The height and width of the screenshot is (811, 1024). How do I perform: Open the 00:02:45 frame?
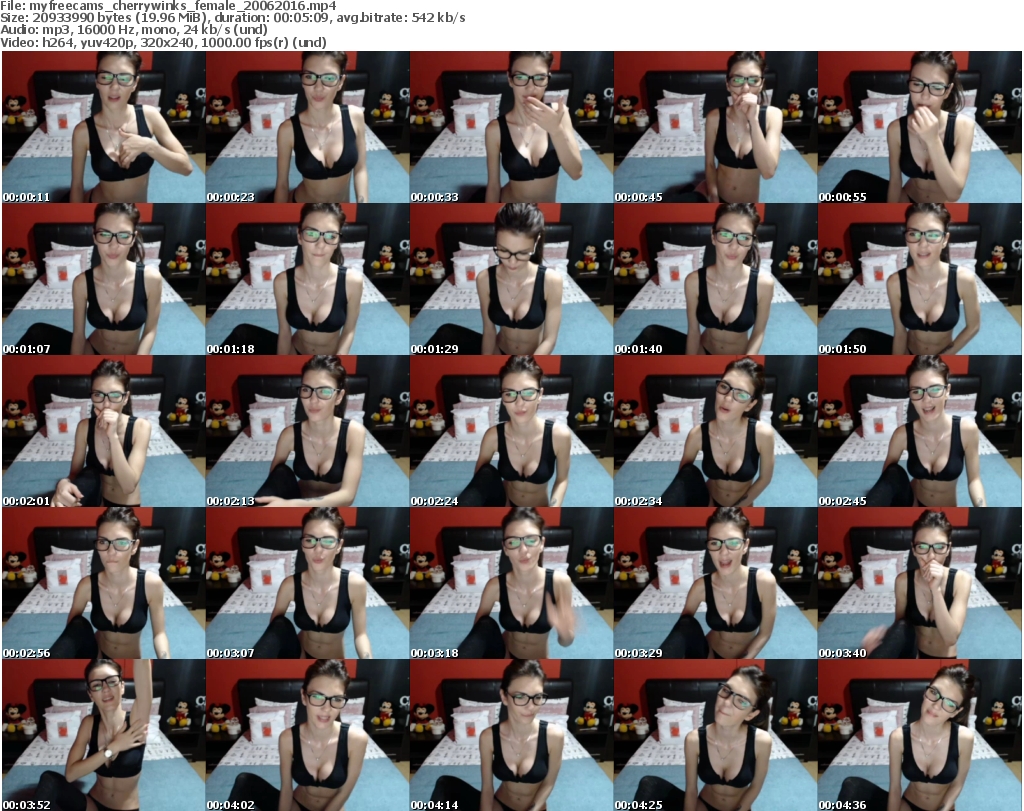919,431
